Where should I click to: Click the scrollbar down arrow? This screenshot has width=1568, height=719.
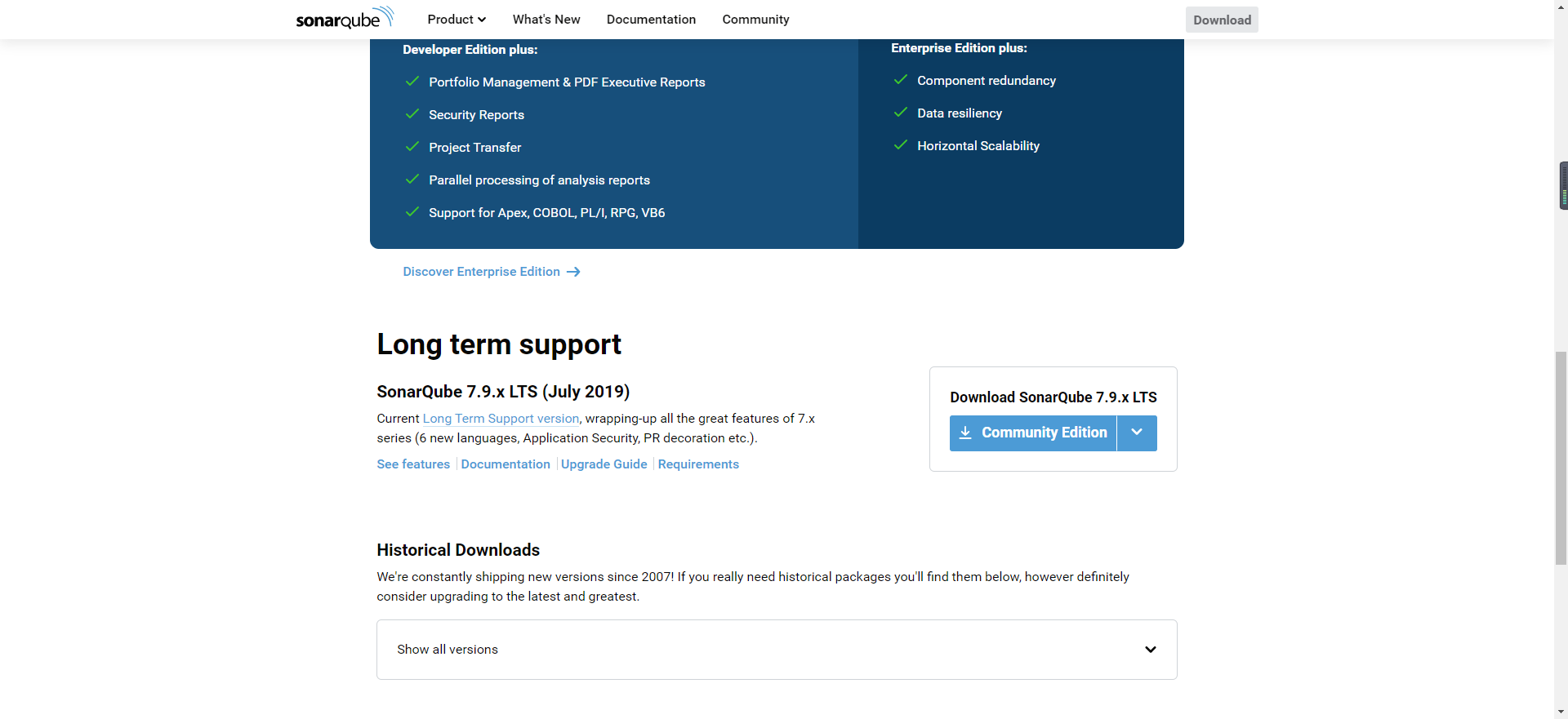pyautogui.click(x=1561, y=712)
